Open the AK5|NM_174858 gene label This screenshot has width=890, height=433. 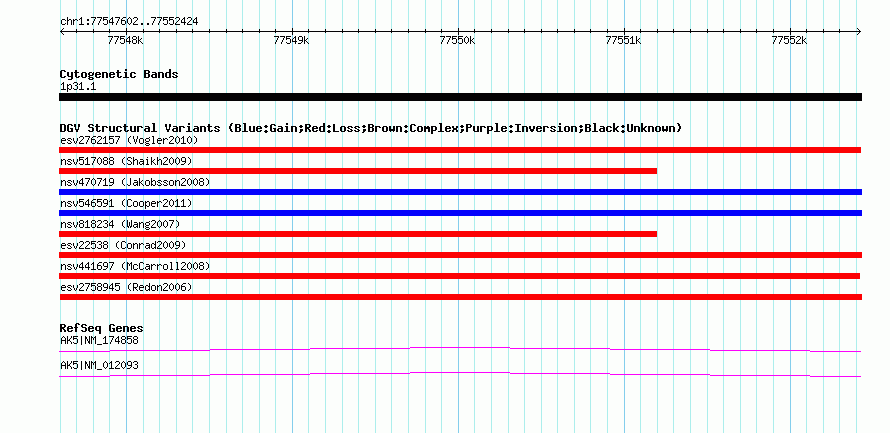(x=99, y=340)
